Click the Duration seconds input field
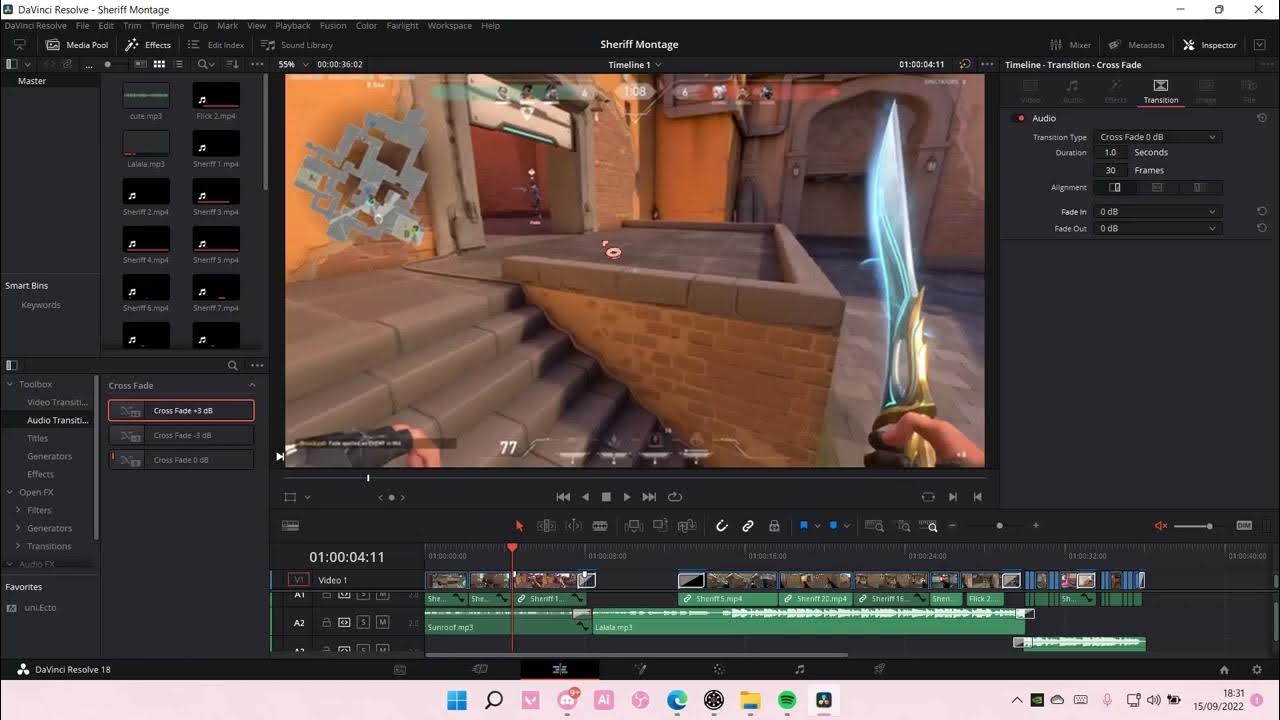 (1110, 153)
